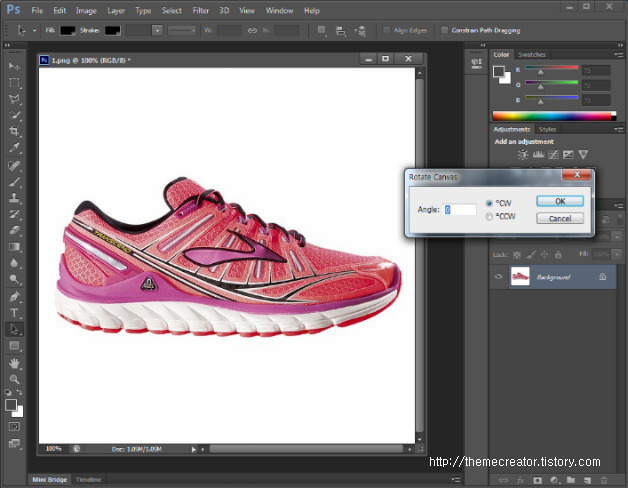Create a new layer
This screenshot has height=488, width=628.
588,480
